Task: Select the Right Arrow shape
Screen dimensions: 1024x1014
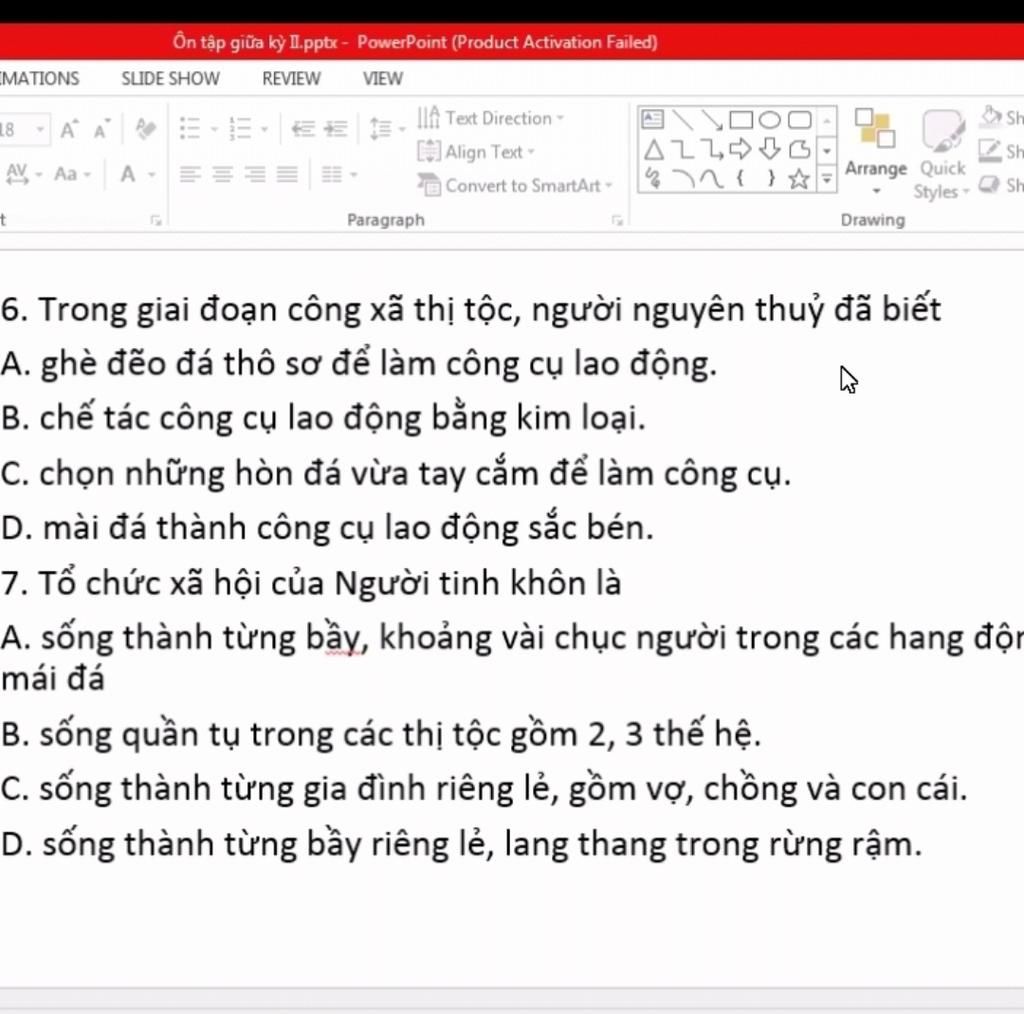Action: (x=741, y=150)
